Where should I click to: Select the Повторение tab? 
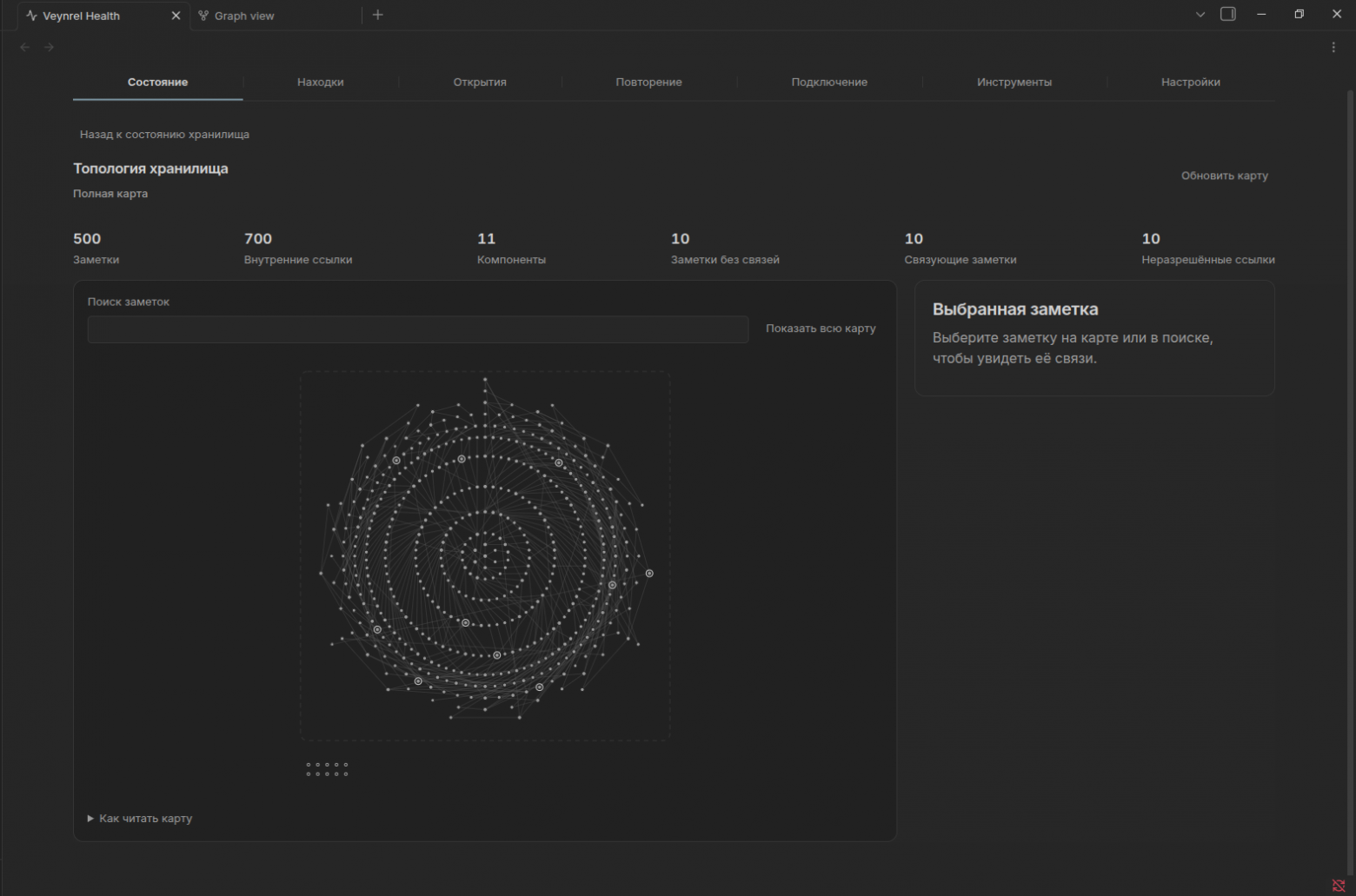tap(648, 82)
